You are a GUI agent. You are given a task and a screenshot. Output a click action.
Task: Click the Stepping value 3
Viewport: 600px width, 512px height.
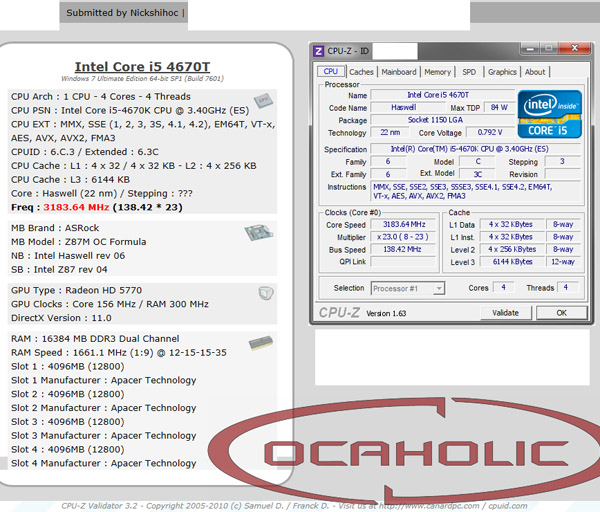click(562, 161)
